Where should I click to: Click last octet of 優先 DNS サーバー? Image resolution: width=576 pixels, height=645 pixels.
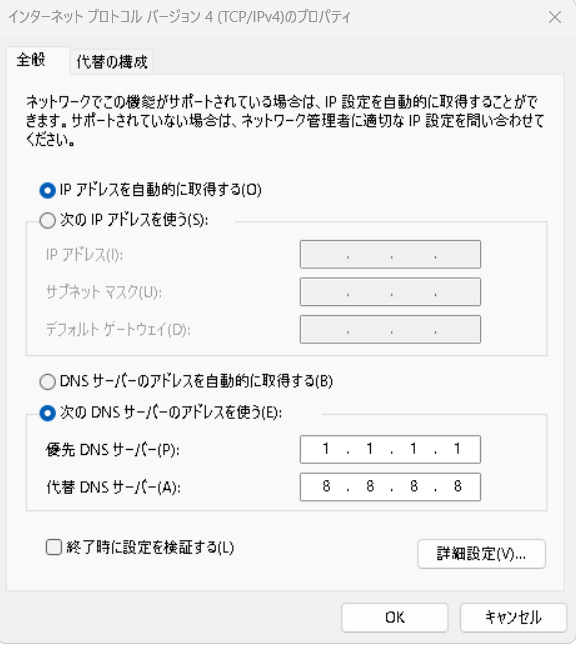click(x=457, y=449)
